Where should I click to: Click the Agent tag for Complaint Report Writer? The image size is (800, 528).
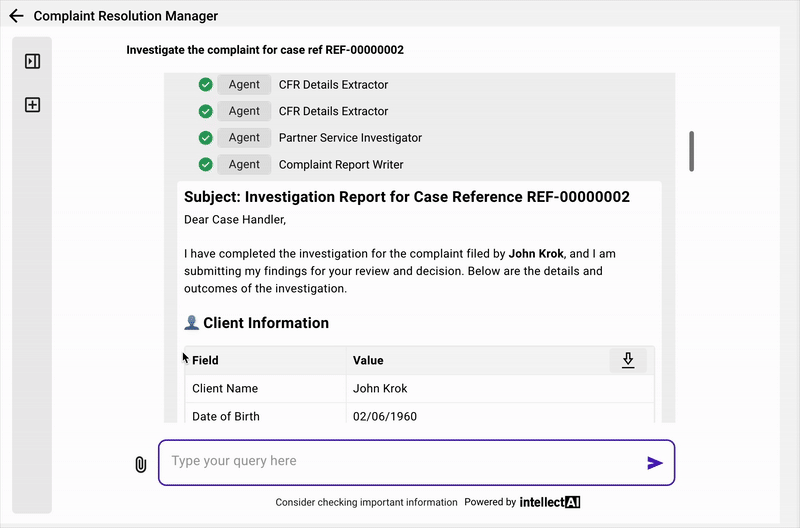click(x=244, y=165)
